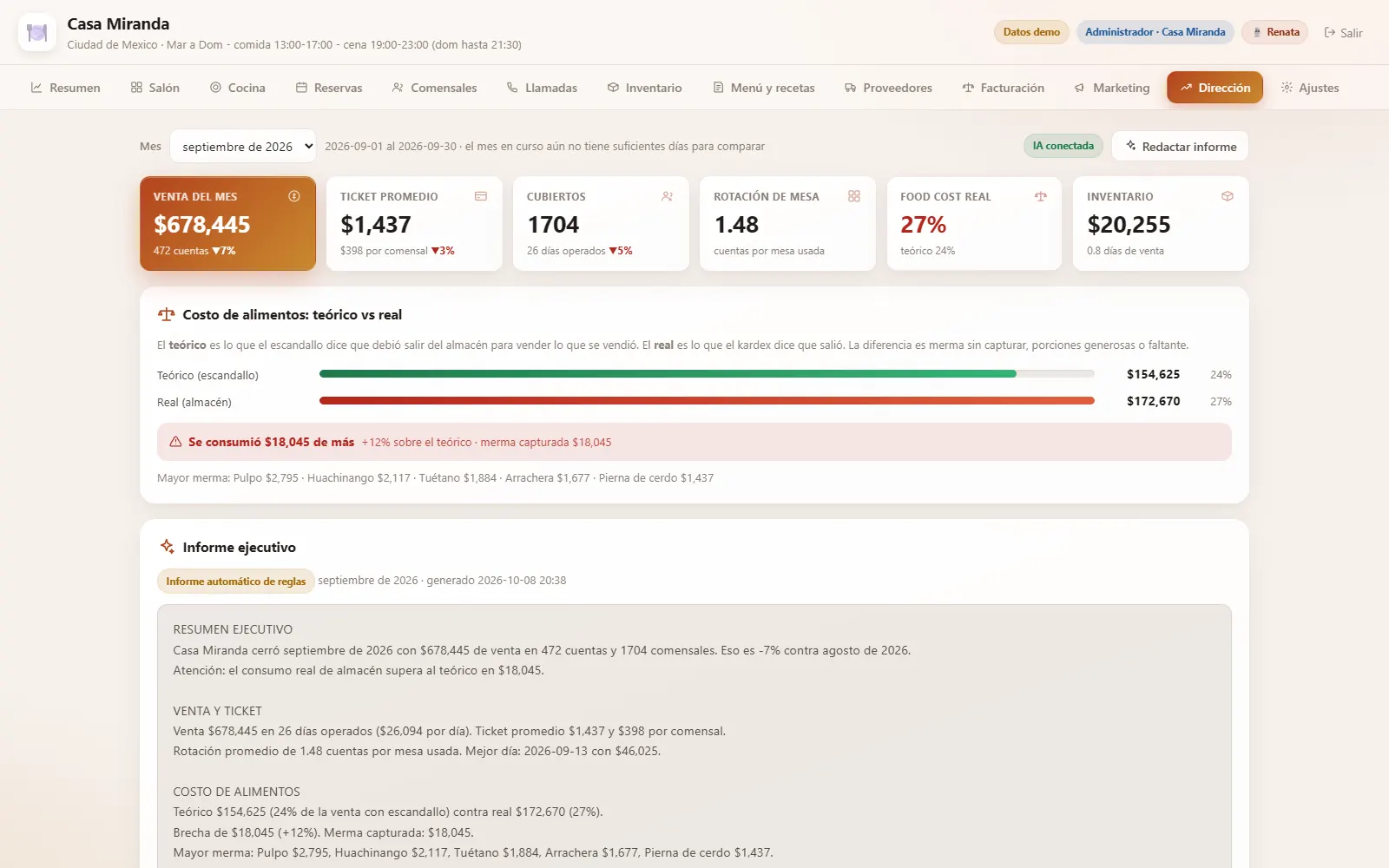Open the Mes dropdown showing septiembre de 2026
Image resolution: width=1389 pixels, height=868 pixels.
pos(243,146)
